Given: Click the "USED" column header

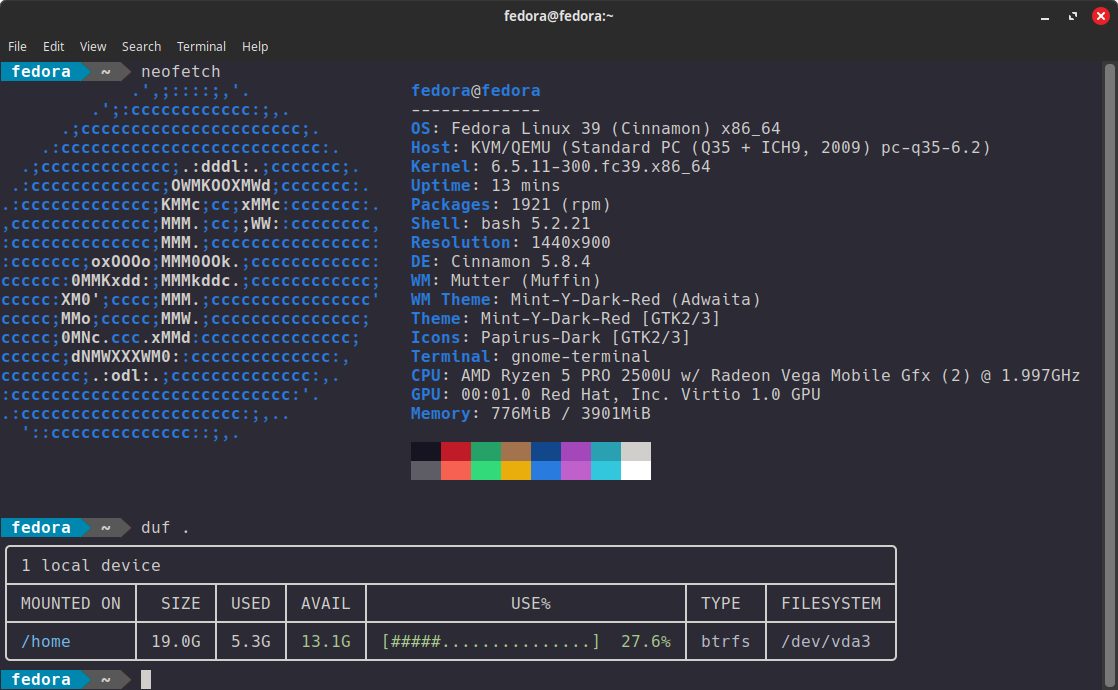Looking at the screenshot, I should 250,604.
